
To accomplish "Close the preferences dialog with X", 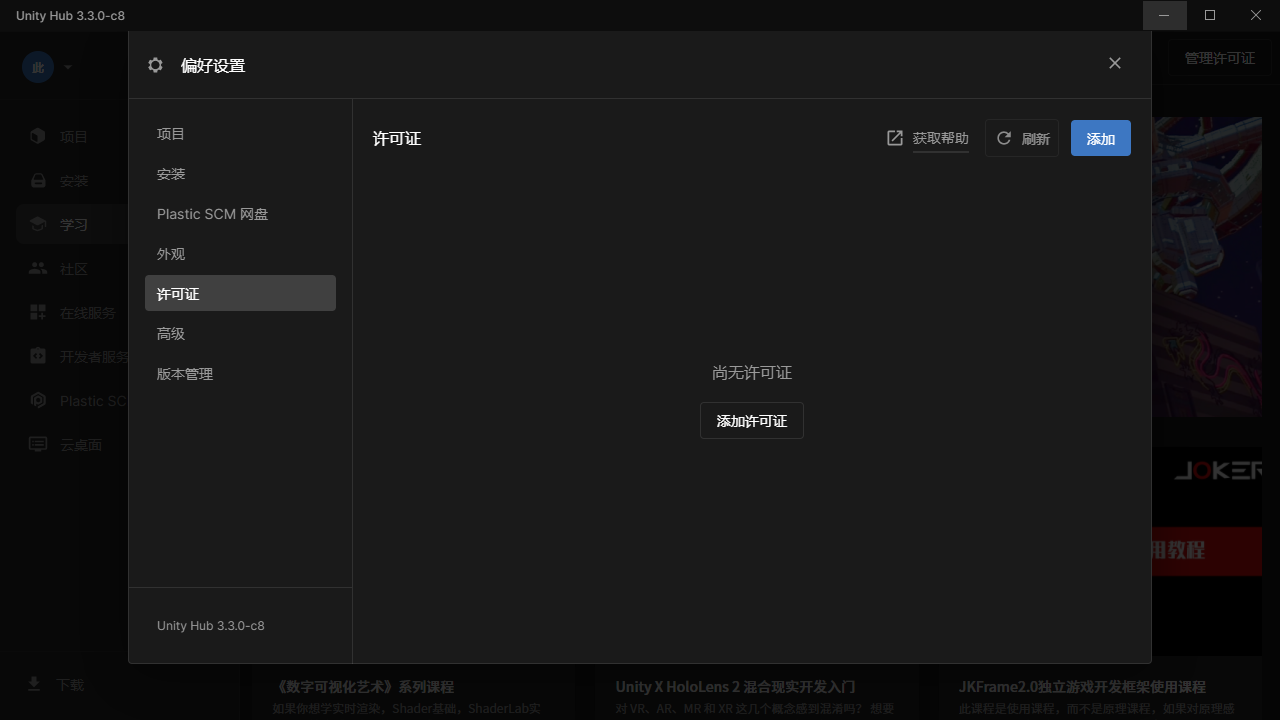I will 1115,63.
